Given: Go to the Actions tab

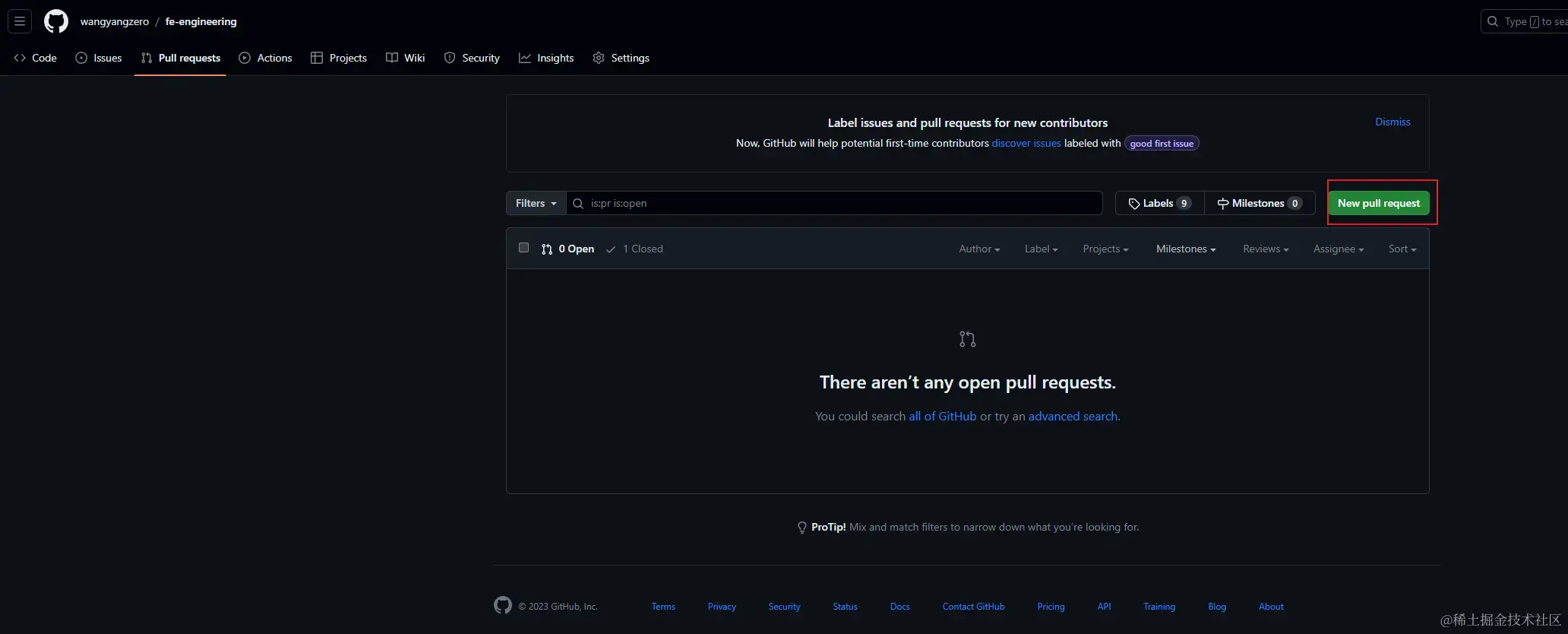Looking at the screenshot, I should [x=266, y=58].
